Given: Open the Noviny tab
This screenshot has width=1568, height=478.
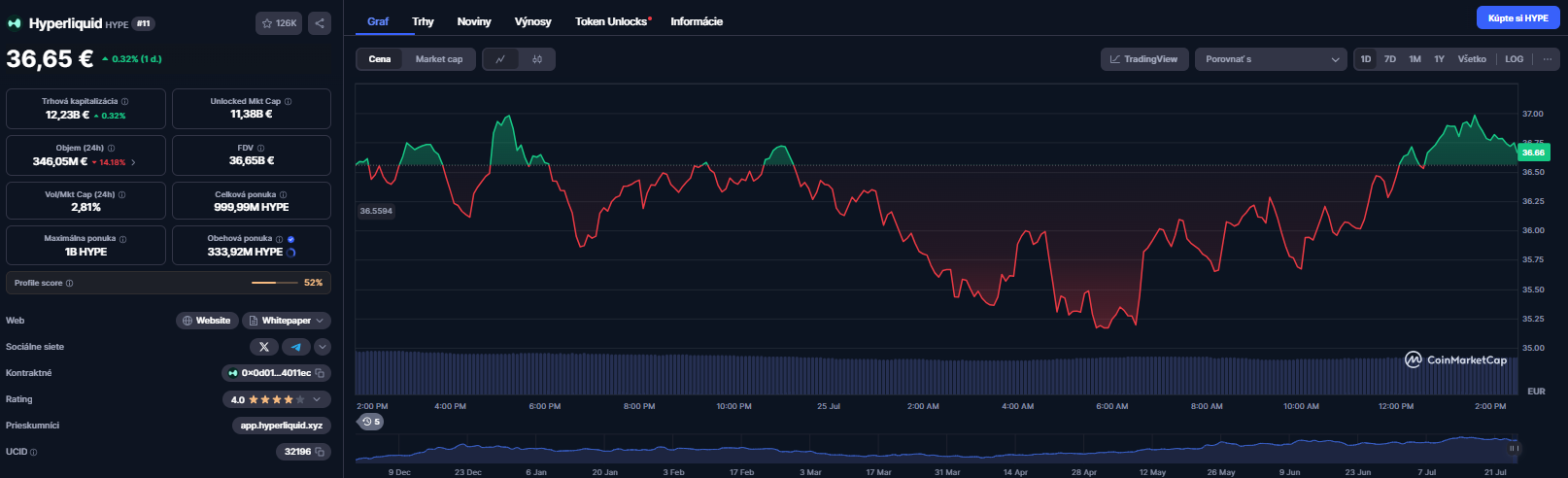Looking at the screenshot, I should click(474, 21).
